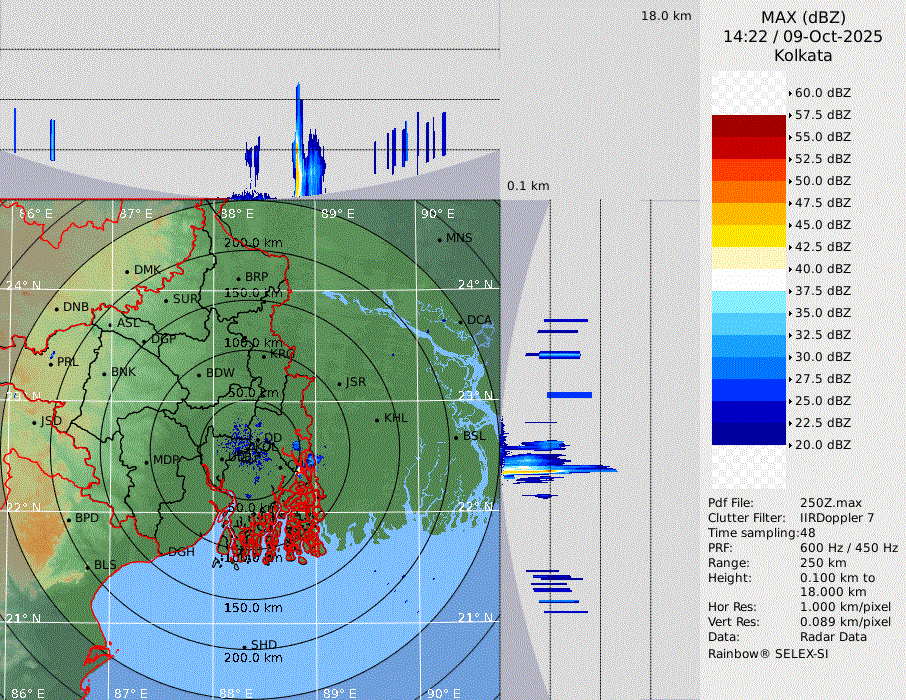Click the 18.0 km height label

click(x=666, y=16)
